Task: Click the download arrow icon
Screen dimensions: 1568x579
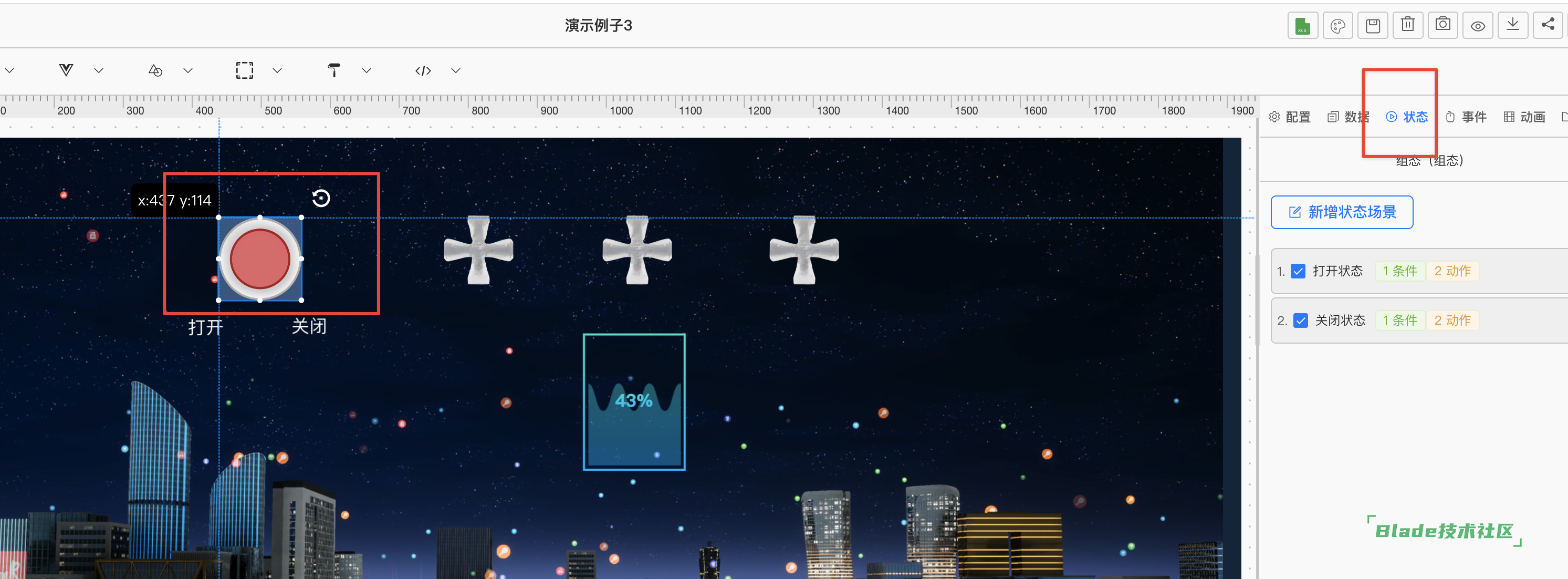Action: (x=1513, y=26)
